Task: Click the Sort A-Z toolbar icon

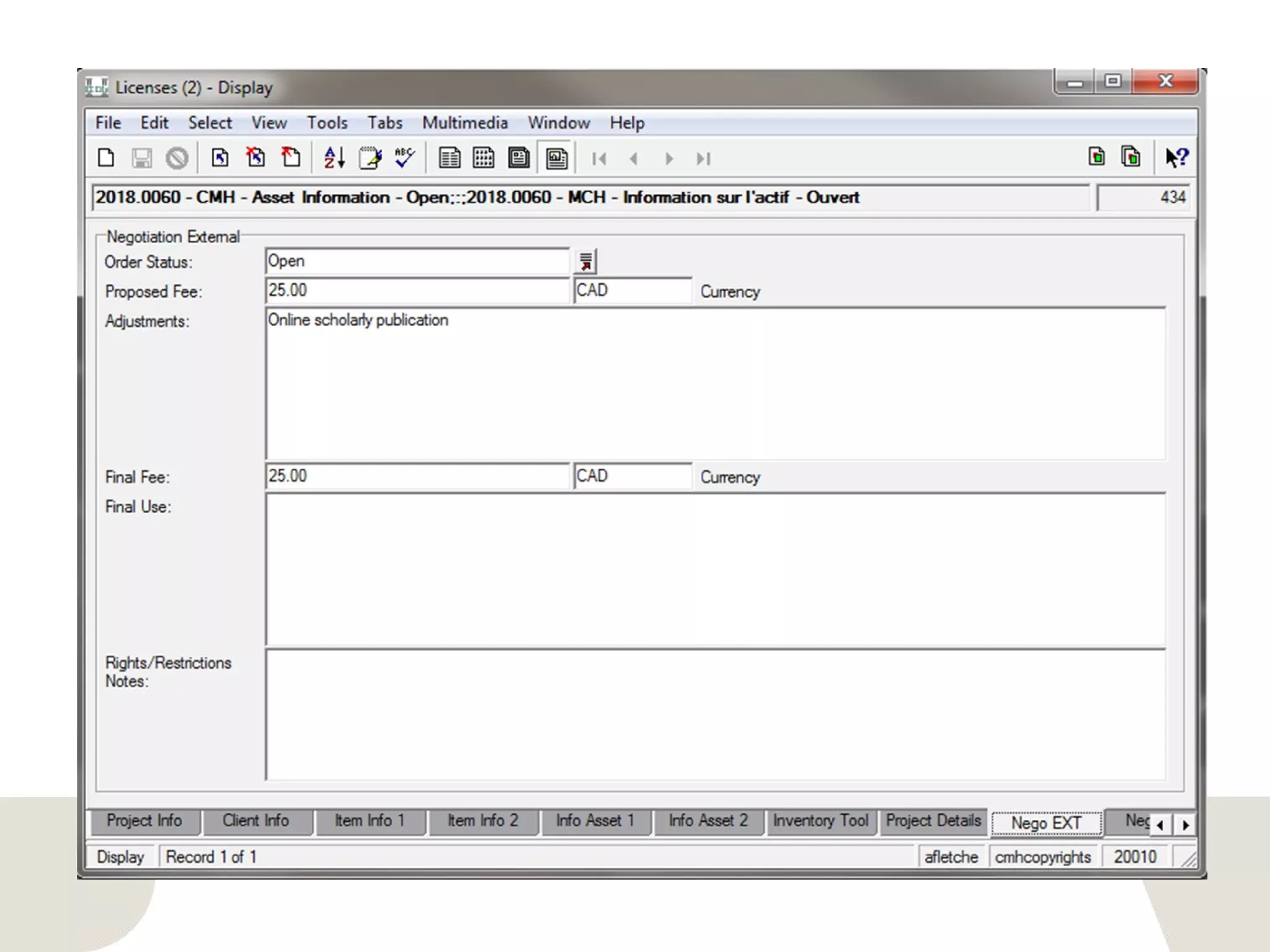Action: (x=334, y=159)
